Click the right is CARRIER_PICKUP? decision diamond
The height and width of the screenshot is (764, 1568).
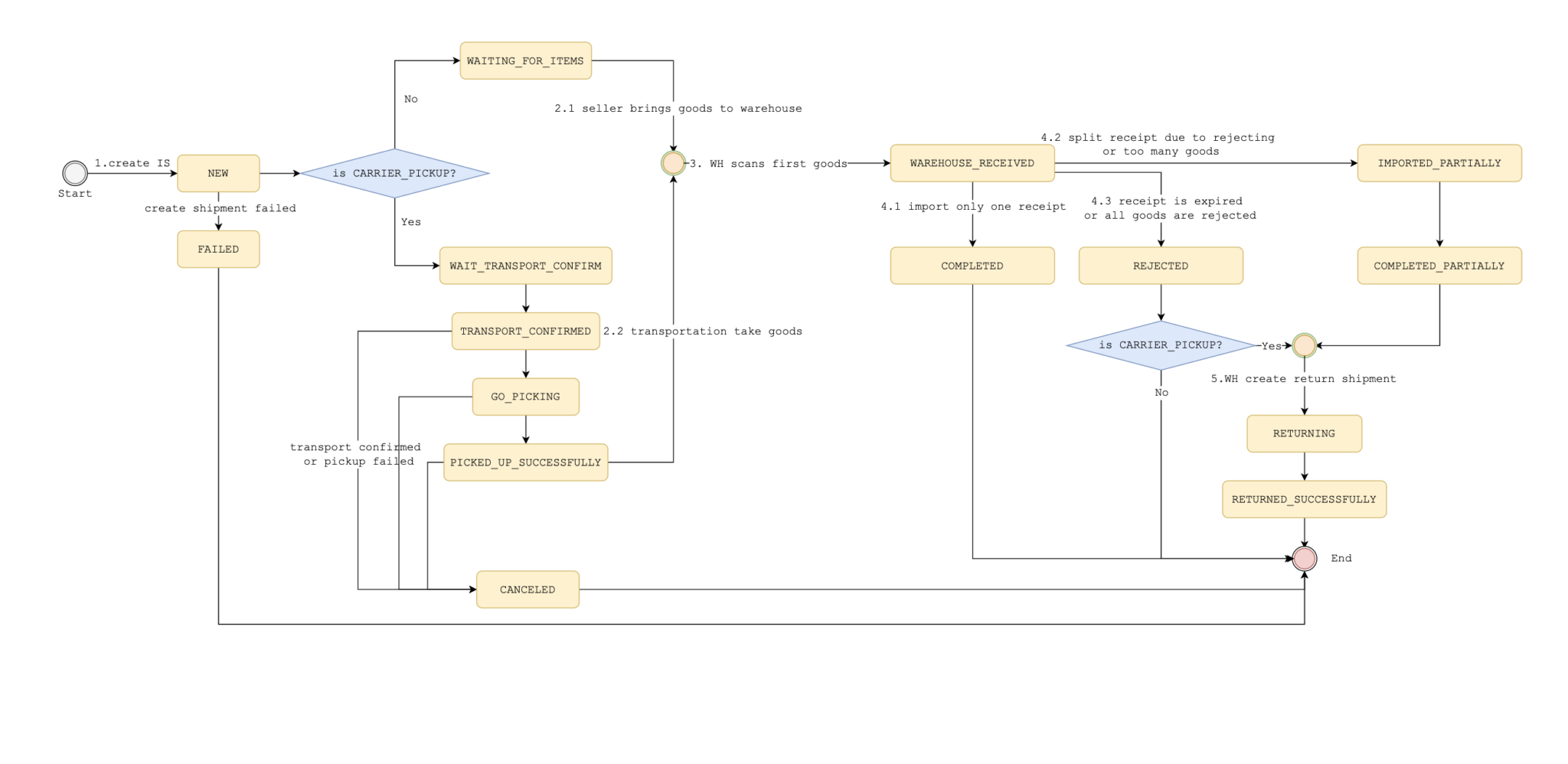point(1160,345)
